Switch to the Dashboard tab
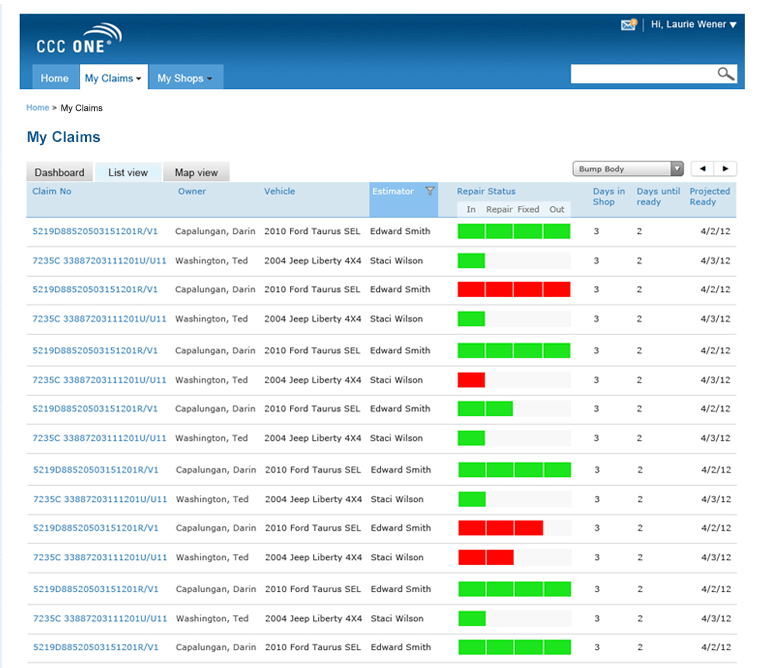Image resolution: width=760 pixels, height=668 pixels. pos(59,172)
